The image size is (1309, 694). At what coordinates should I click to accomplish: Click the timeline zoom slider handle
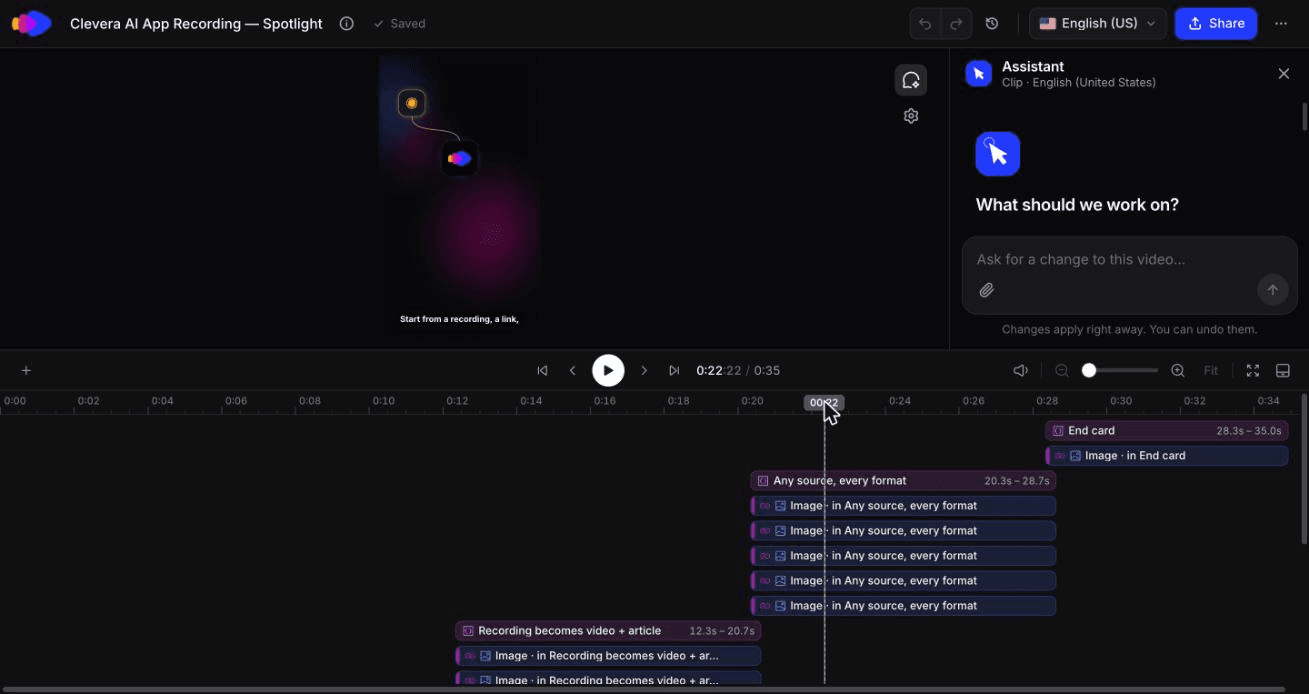[1089, 370]
